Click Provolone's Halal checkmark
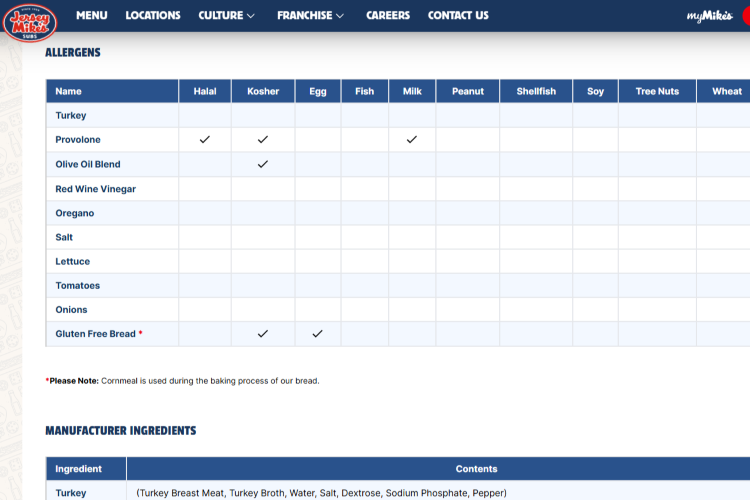The height and width of the screenshot is (500, 750). [205, 140]
